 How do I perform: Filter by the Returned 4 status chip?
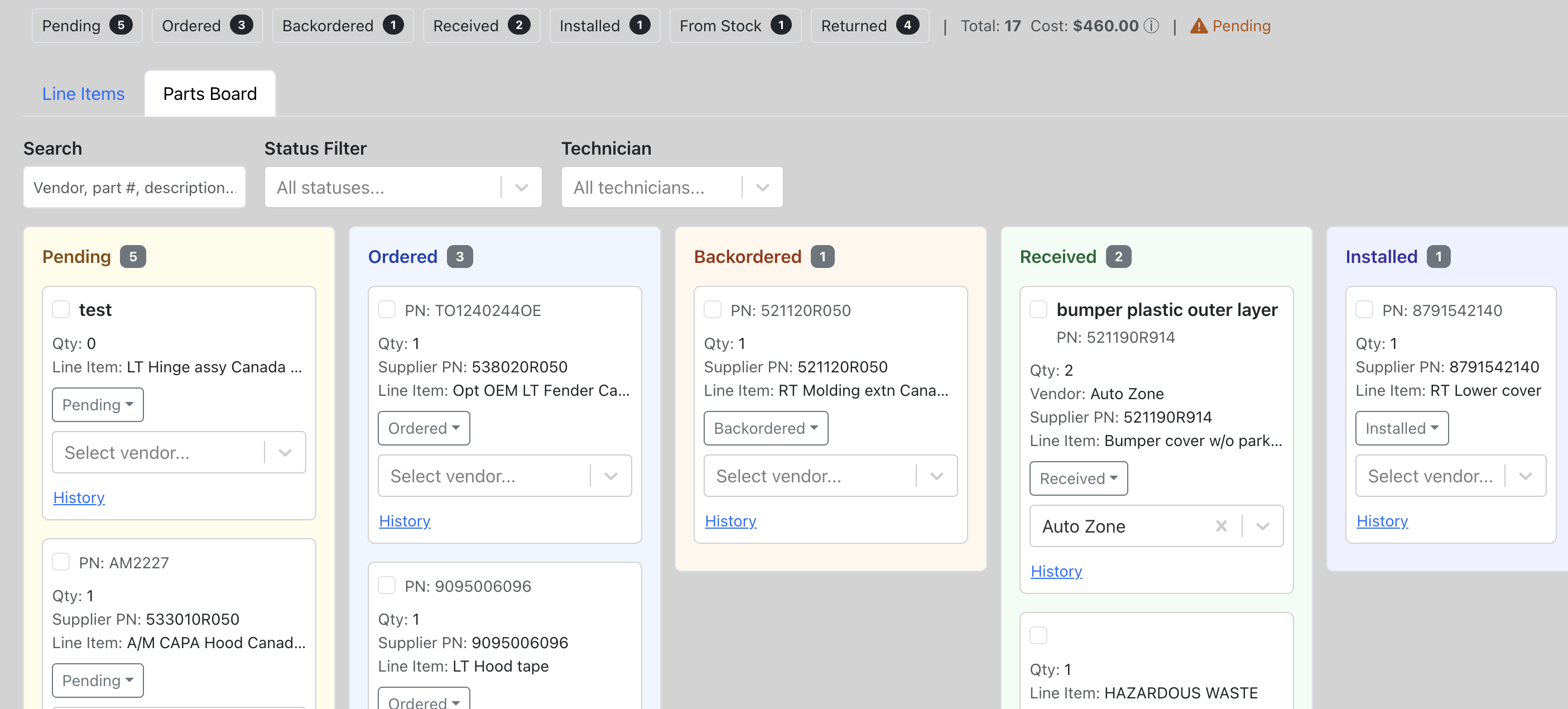point(870,26)
